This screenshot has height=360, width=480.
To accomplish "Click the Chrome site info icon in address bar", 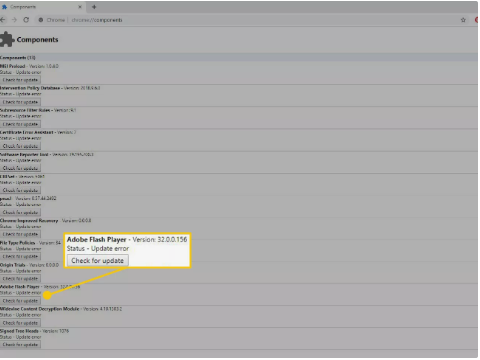I will tap(41, 20).
